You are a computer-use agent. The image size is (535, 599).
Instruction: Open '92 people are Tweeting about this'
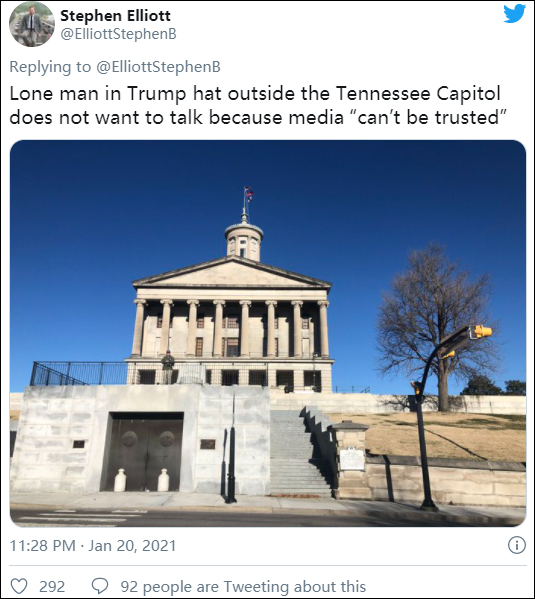point(243,586)
